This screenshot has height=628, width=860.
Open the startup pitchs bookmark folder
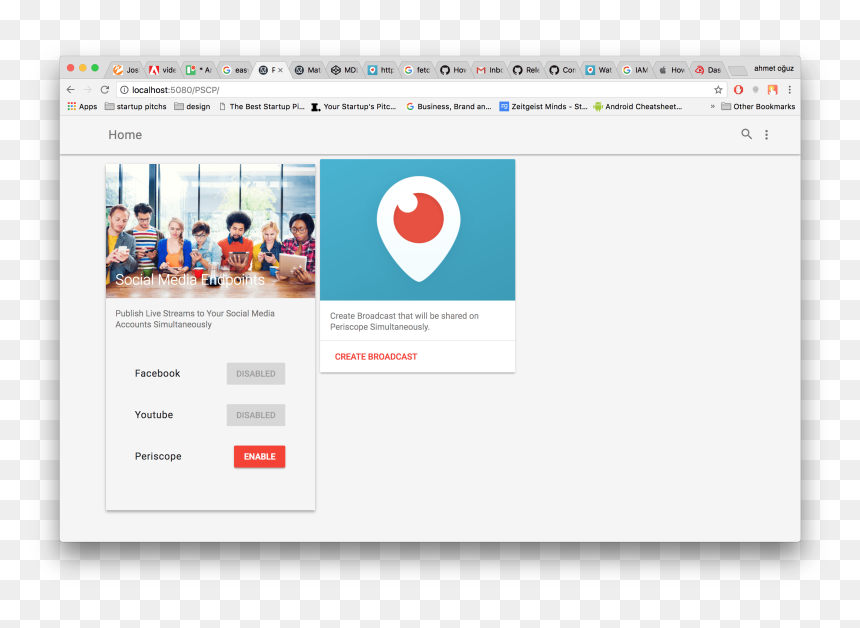click(x=135, y=106)
